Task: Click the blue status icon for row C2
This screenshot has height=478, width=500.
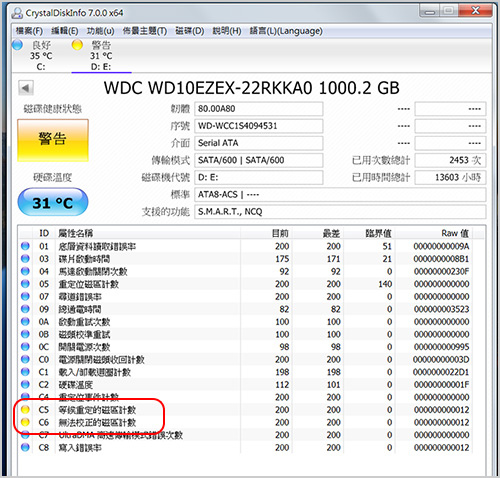Action: [x=25, y=384]
